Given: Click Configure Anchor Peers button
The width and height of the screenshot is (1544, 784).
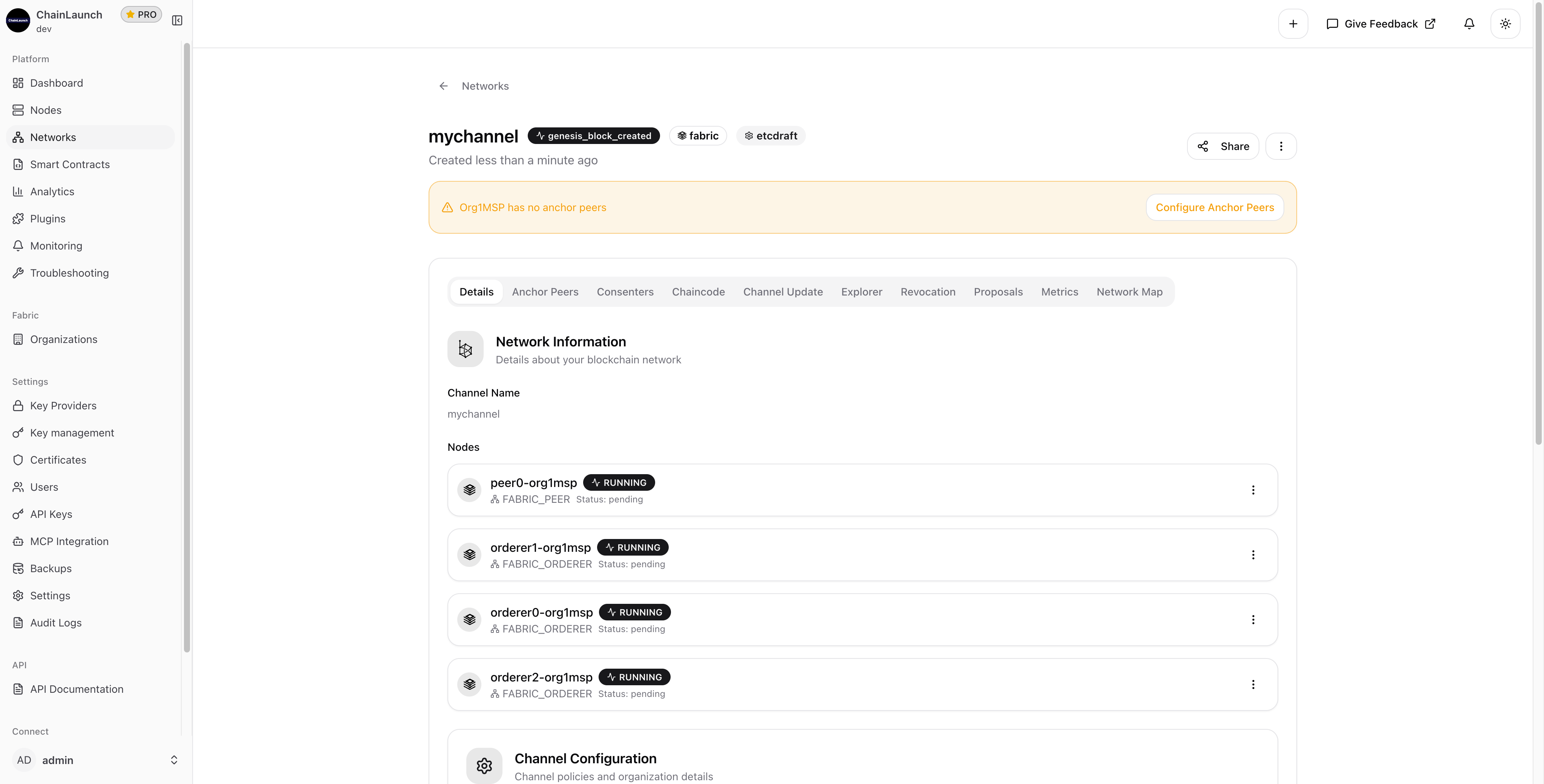Looking at the screenshot, I should 1214,207.
